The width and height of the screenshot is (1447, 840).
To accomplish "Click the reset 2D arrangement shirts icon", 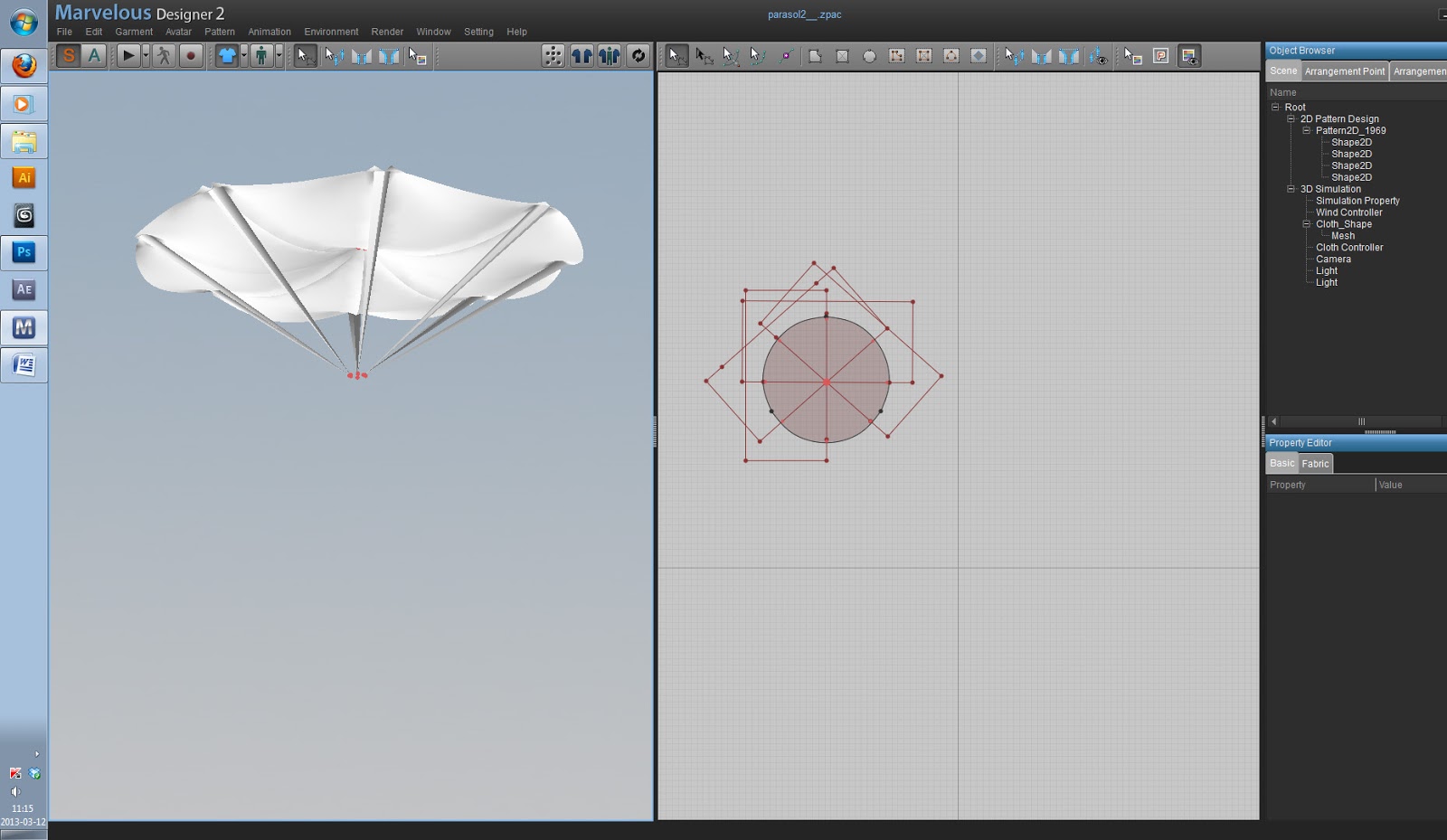I will point(582,56).
